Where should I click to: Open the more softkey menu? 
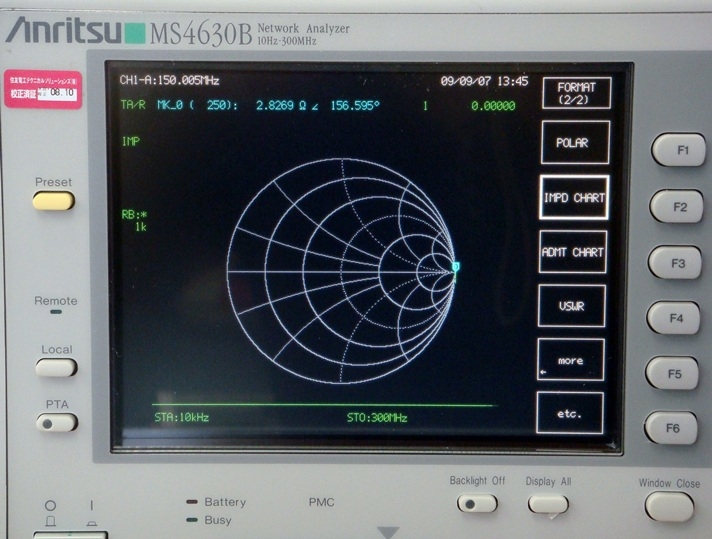[571, 360]
